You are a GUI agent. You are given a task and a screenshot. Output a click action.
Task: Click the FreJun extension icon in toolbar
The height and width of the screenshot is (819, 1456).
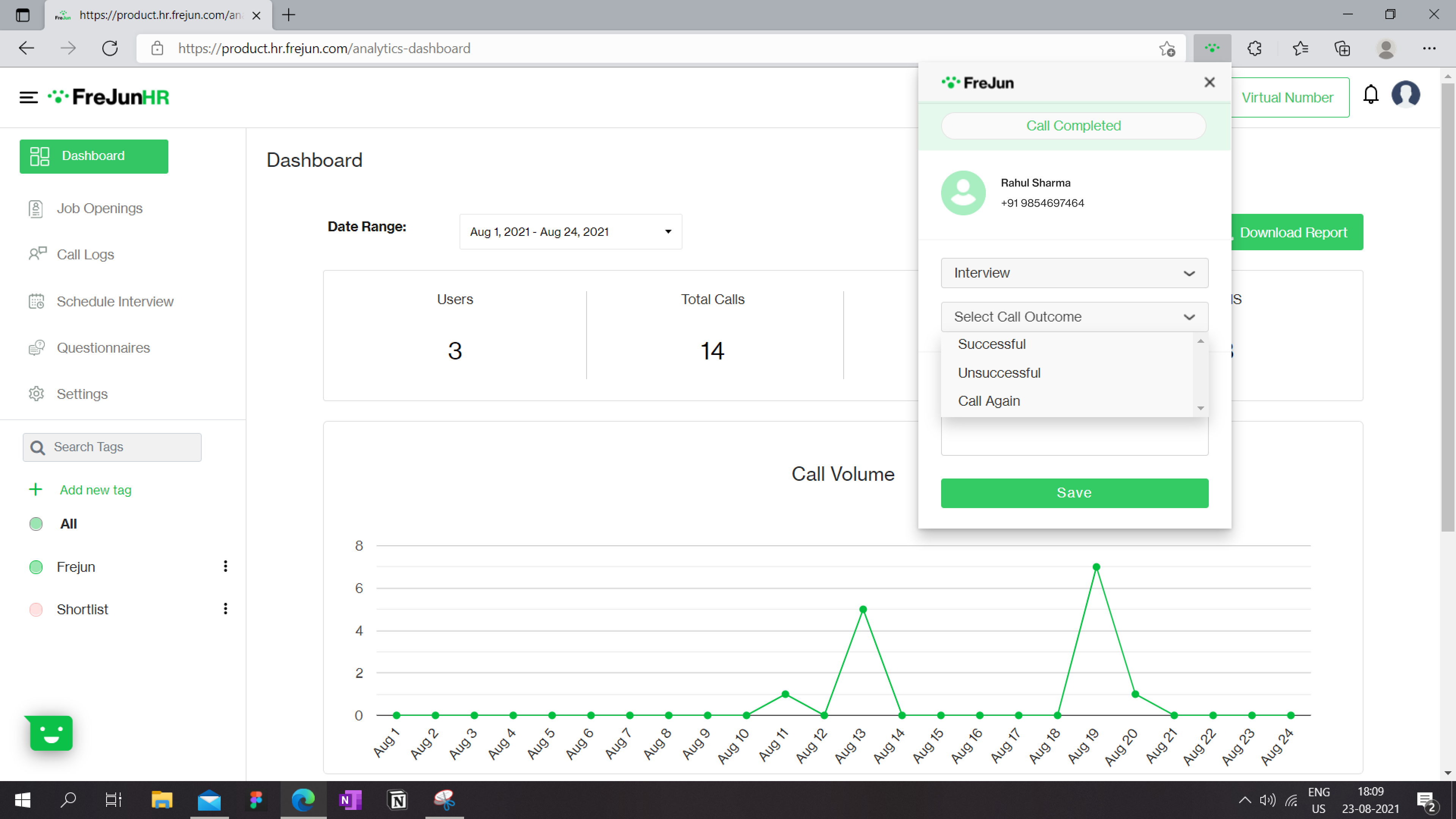coord(1212,49)
